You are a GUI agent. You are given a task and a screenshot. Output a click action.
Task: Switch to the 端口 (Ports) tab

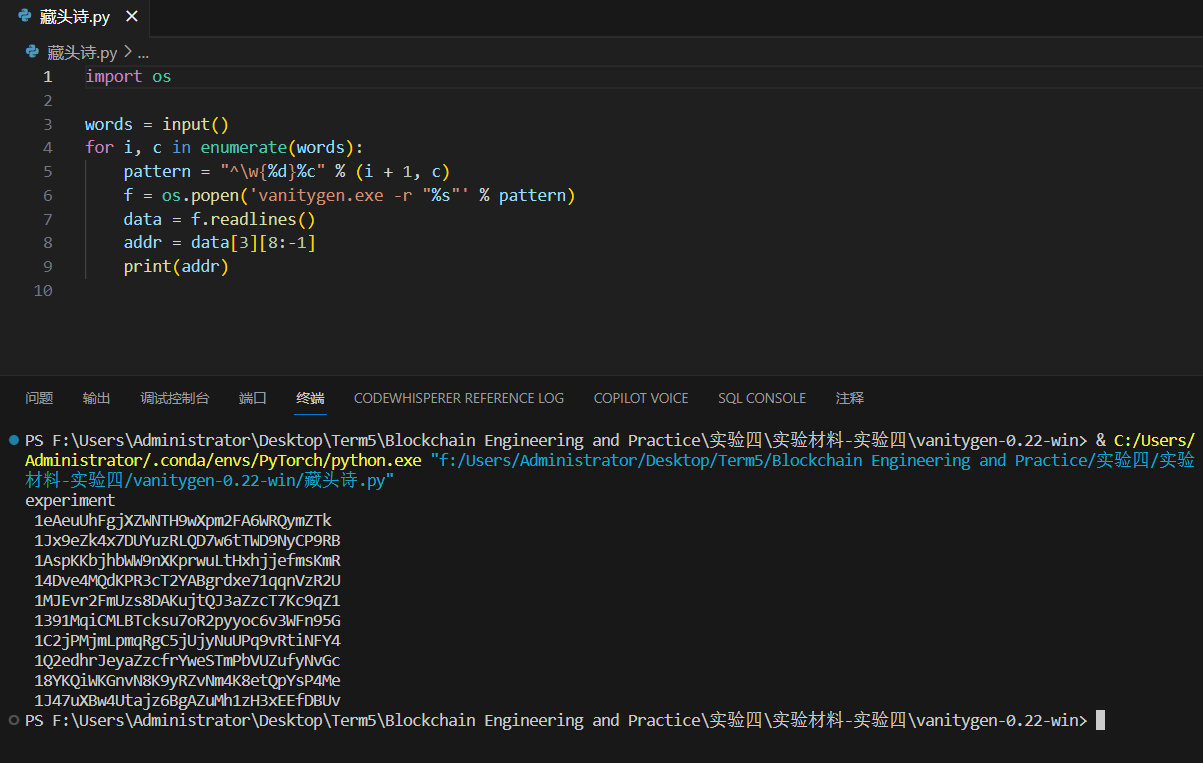pos(253,398)
